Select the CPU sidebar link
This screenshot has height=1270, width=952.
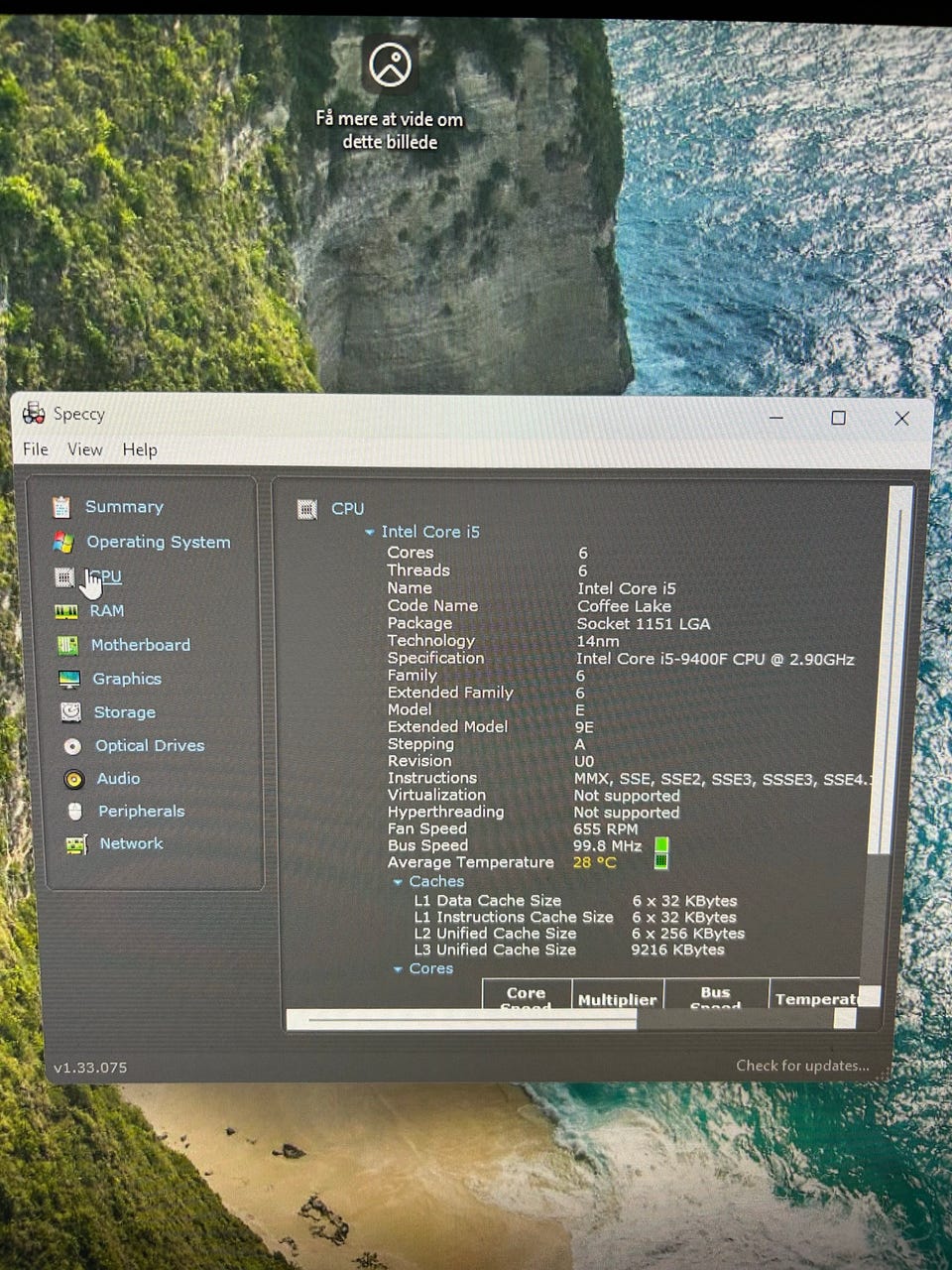106,576
